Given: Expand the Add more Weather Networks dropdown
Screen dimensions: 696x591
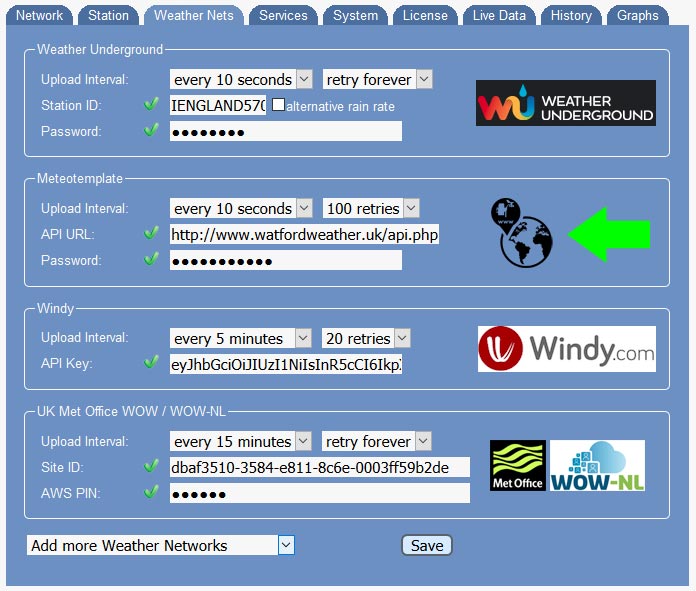Looking at the screenshot, I should pyautogui.click(x=161, y=545).
